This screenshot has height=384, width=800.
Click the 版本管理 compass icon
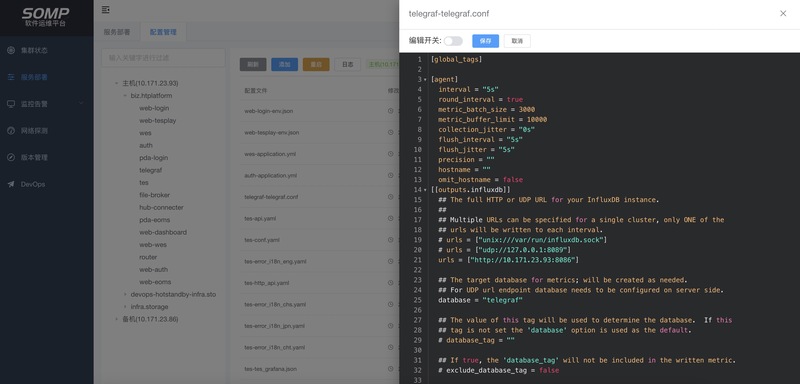pyautogui.click(x=11, y=158)
